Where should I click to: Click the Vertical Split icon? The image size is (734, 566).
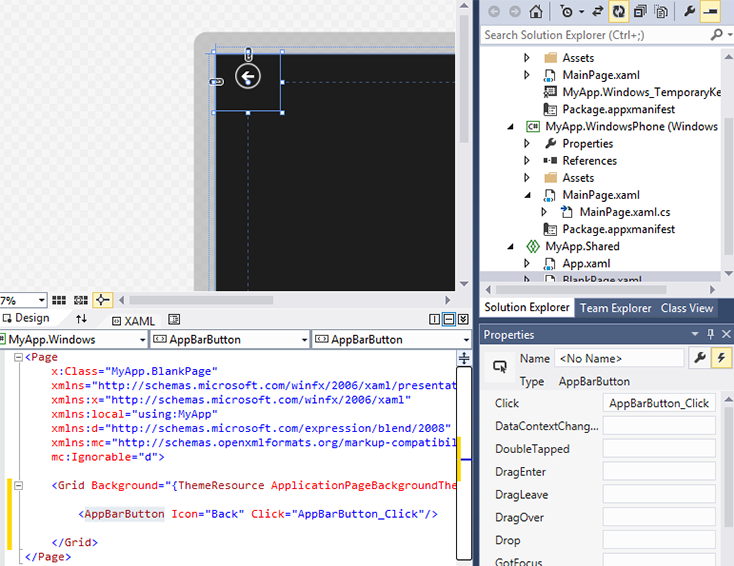tap(434, 319)
